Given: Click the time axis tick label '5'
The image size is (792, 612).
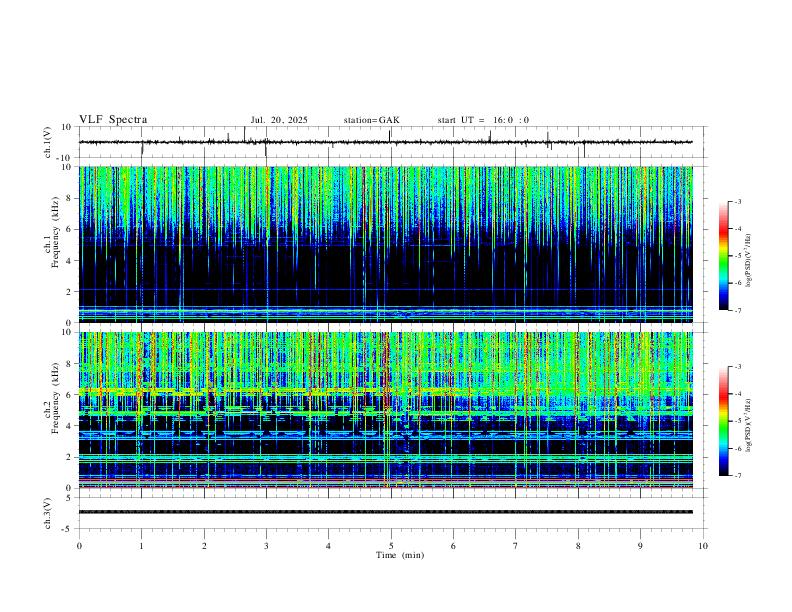Looking at the screenshot, I should (391, 546).
